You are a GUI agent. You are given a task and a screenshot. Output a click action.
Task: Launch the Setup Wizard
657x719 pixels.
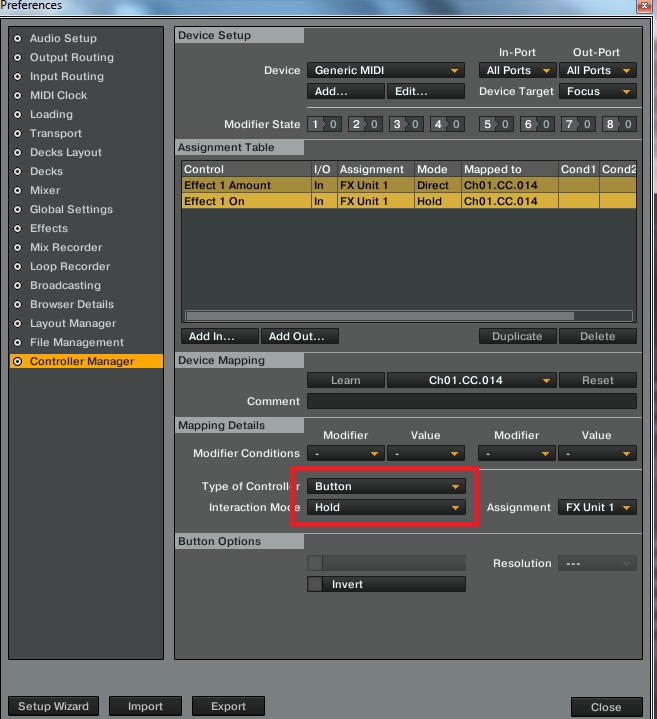click(53, 706)
